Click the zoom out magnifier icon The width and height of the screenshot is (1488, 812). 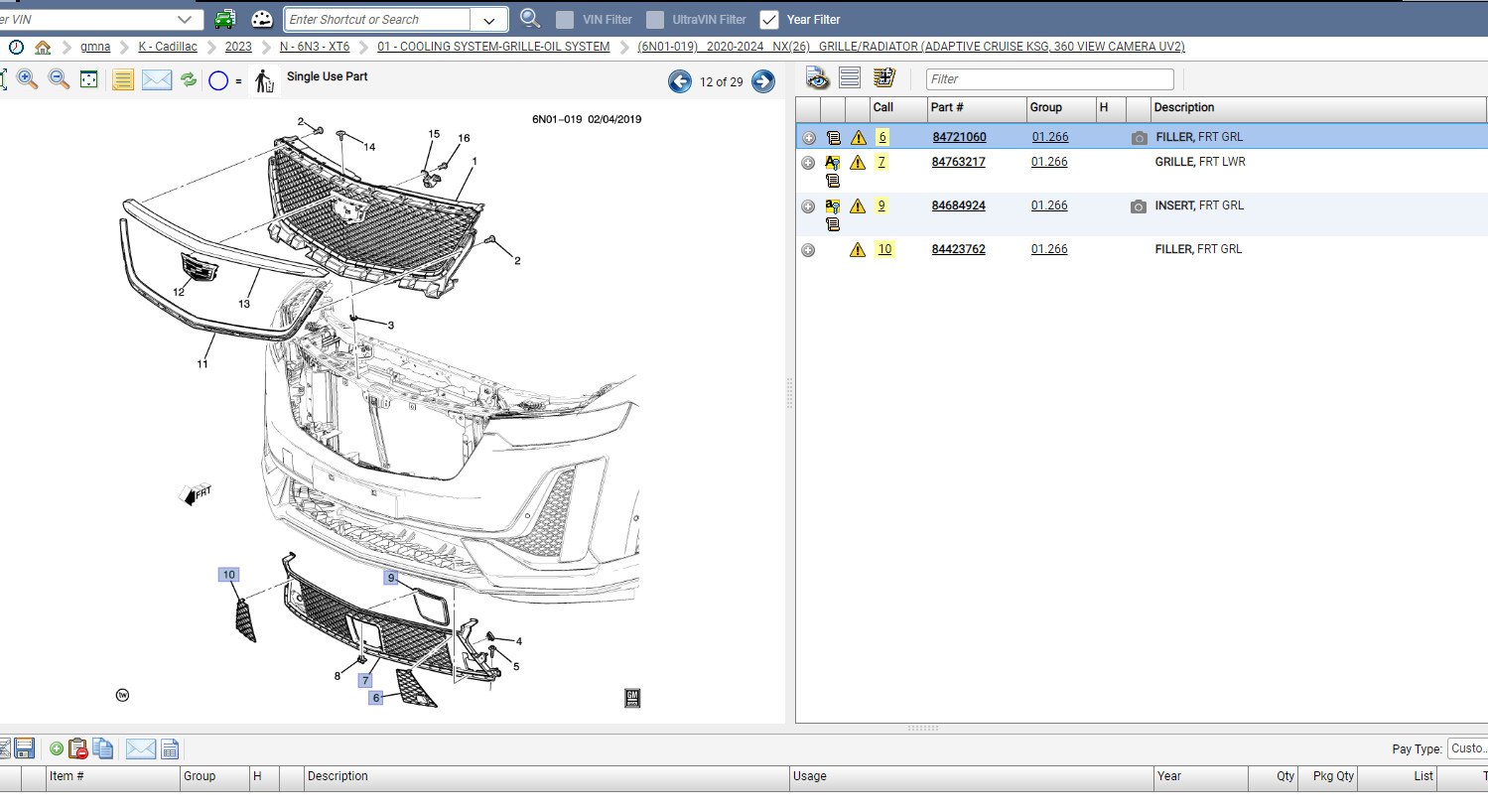pyautogui.click(x=59, y=79)
